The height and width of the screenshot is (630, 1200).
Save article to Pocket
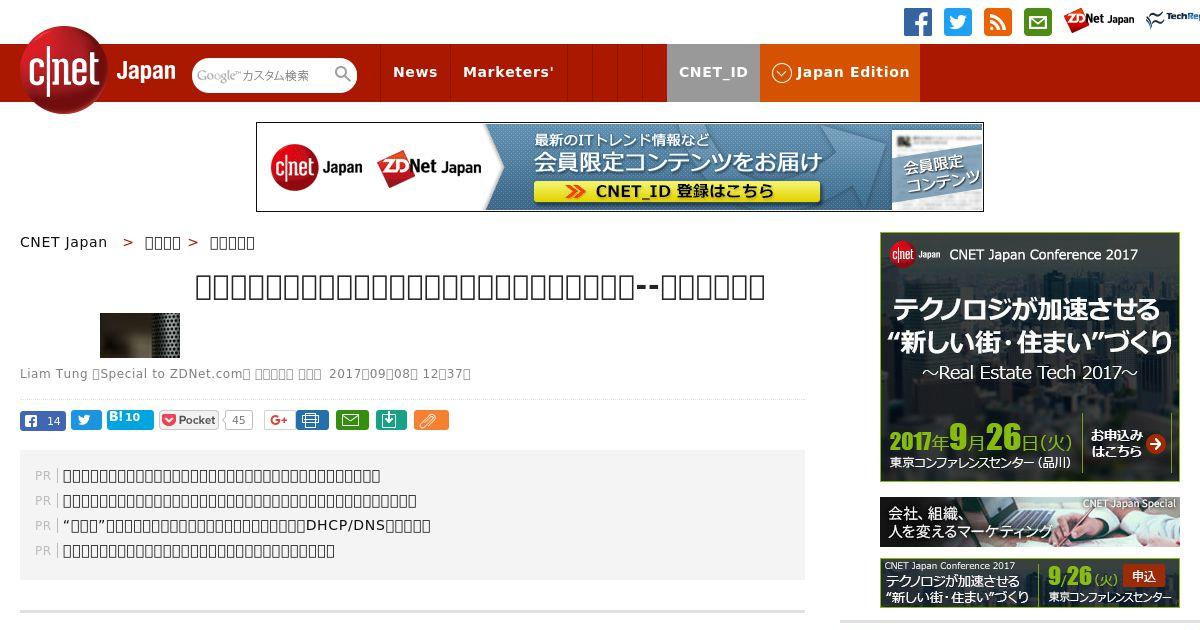[190, 420]
